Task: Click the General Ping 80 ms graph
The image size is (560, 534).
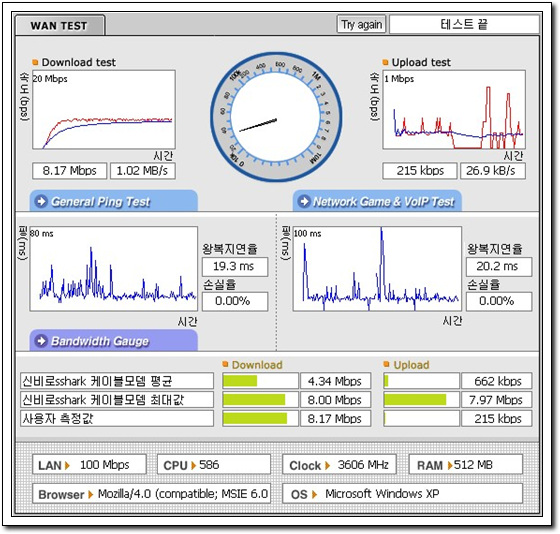Action: click(114, 269)
